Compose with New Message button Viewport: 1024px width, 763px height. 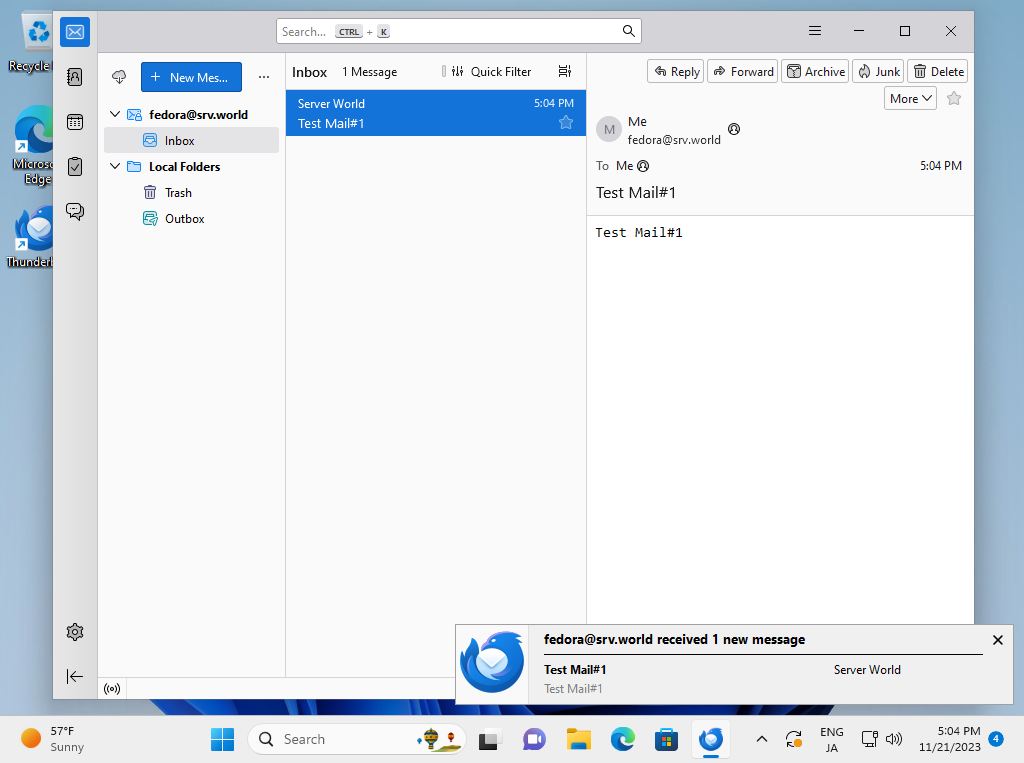(x=191, y=77)
